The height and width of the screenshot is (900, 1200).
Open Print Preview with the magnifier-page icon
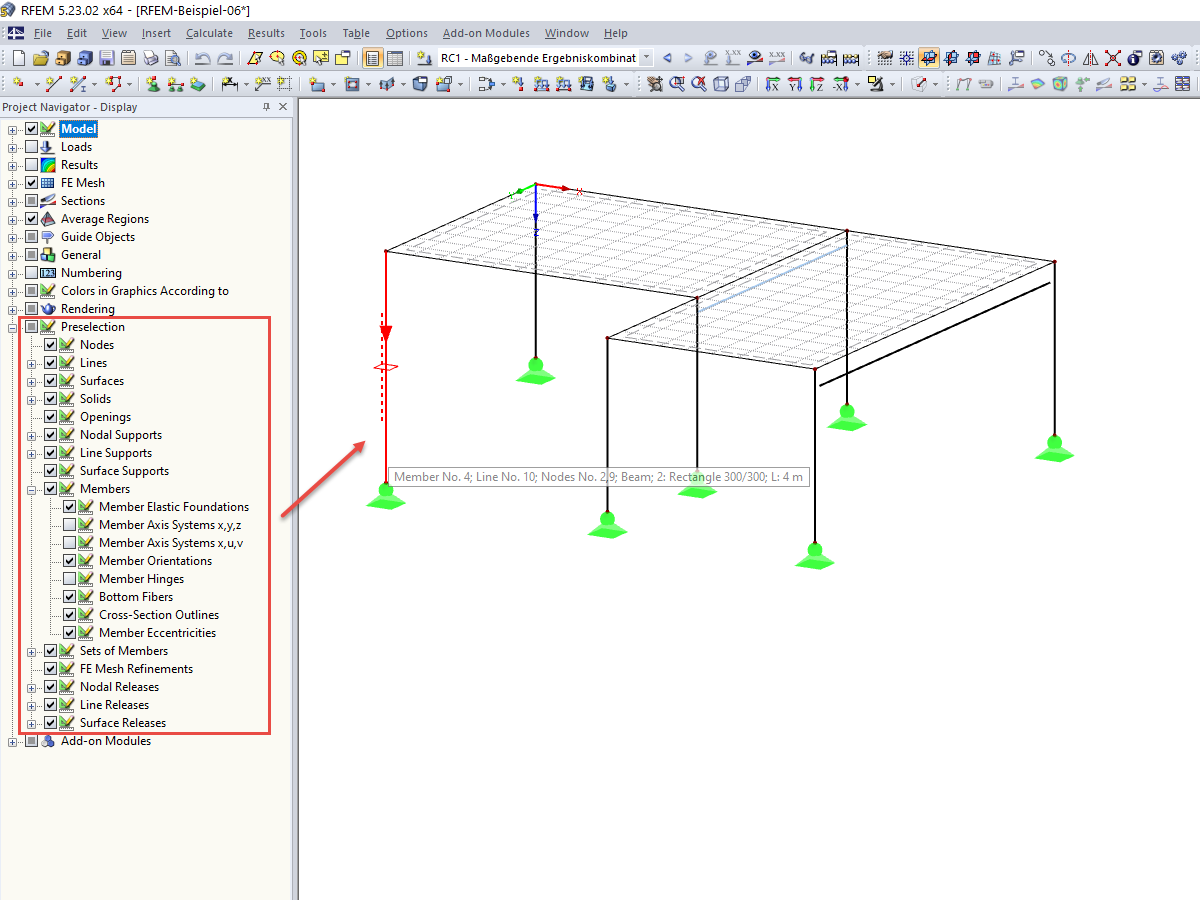[x=173, y=58]
